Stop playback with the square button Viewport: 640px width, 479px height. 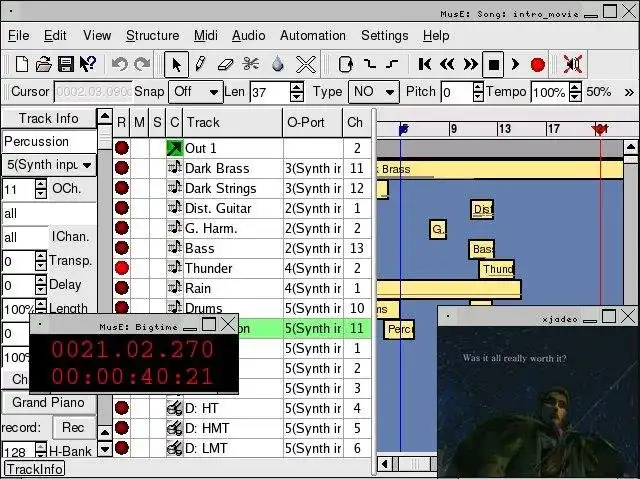pos(493,64)
